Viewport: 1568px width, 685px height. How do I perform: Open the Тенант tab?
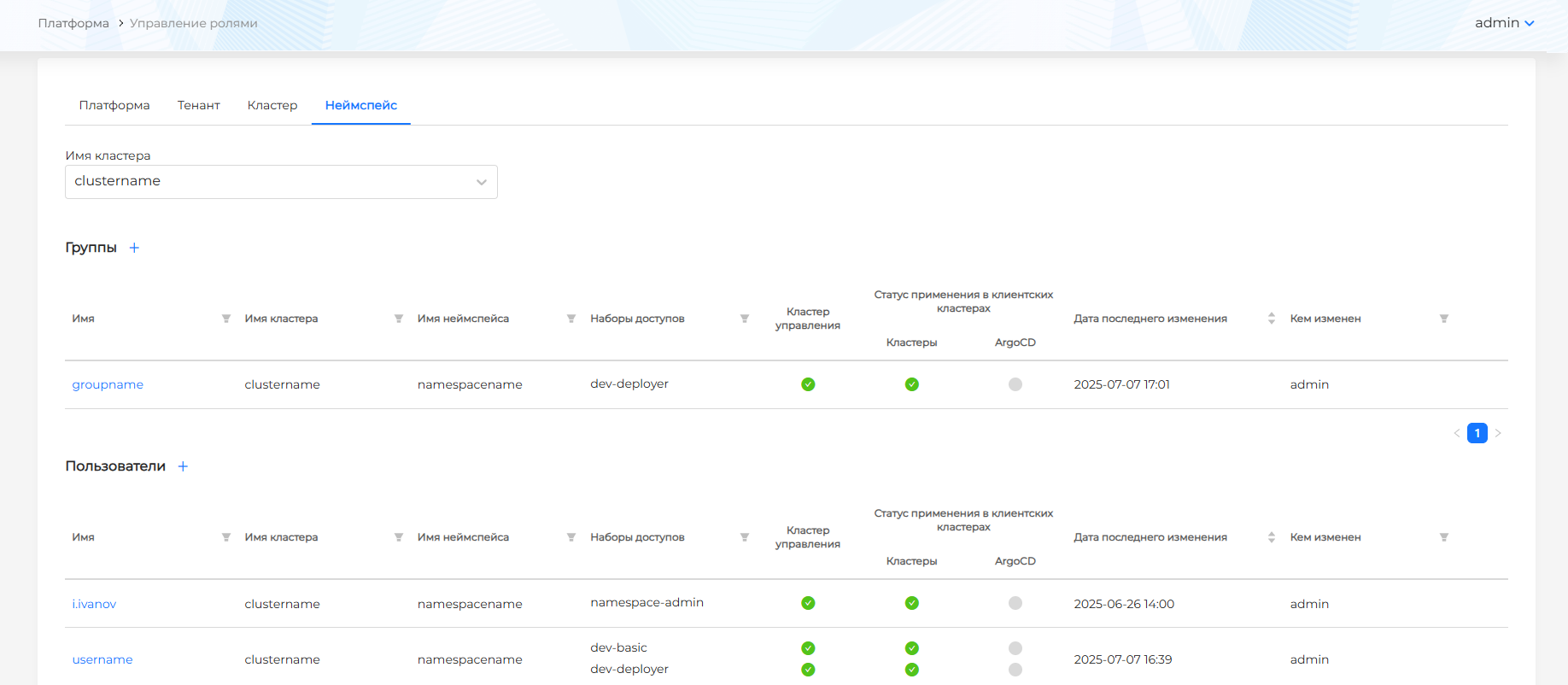pos(199,105)
